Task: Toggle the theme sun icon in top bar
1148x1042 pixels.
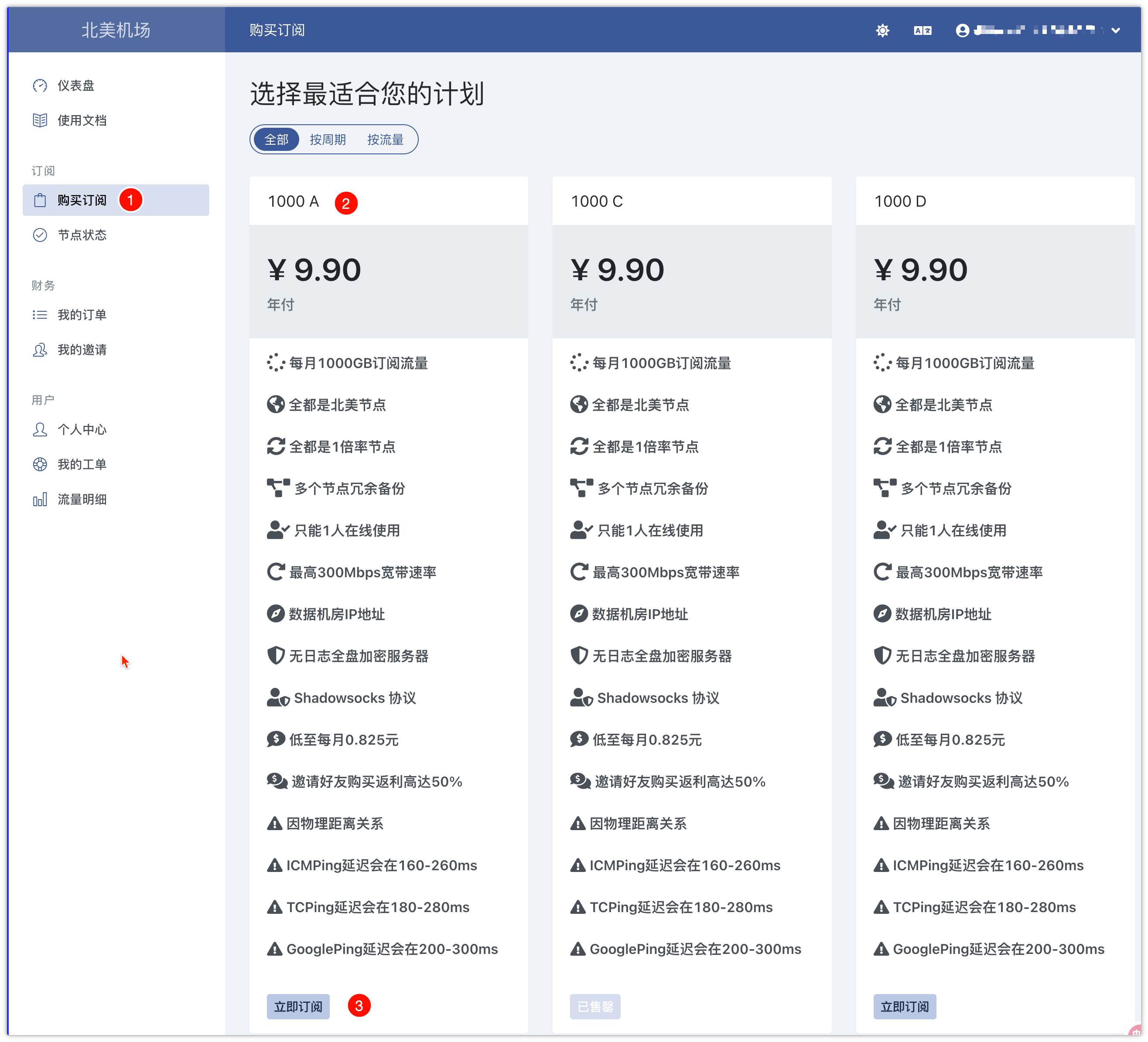Action: [882, 30]
